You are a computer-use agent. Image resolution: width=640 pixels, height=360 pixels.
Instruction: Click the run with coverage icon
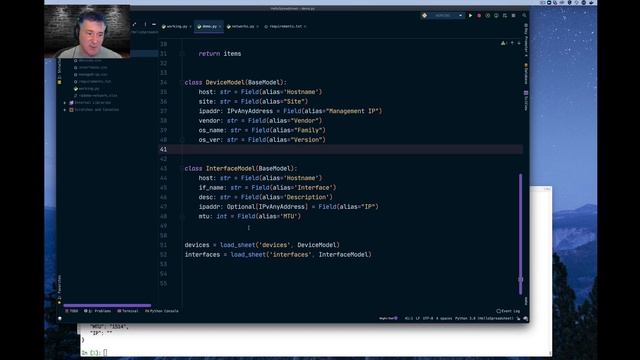coord(487,16)
